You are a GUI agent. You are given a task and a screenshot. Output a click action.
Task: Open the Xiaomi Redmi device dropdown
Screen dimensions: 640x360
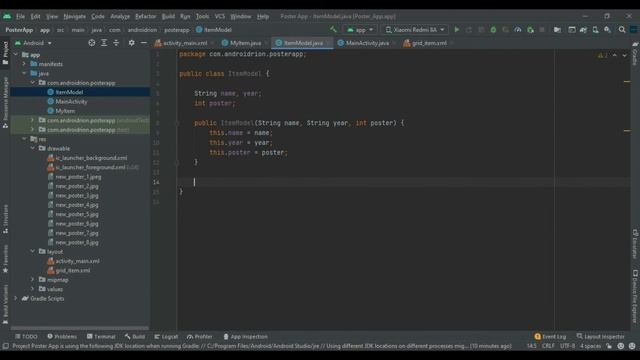click(415, 30)
